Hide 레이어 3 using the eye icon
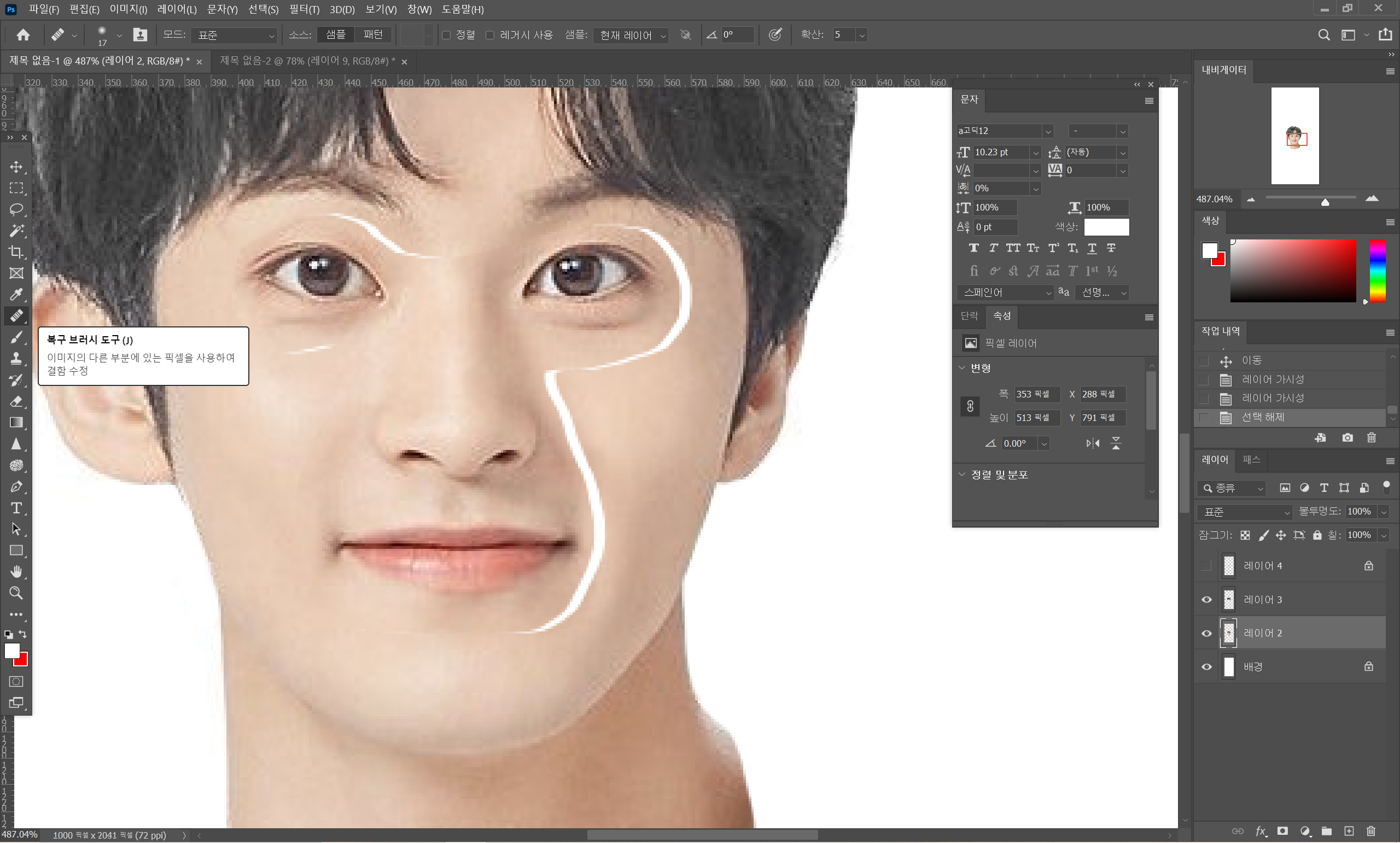1400x843 pixels. point(1206,600)
